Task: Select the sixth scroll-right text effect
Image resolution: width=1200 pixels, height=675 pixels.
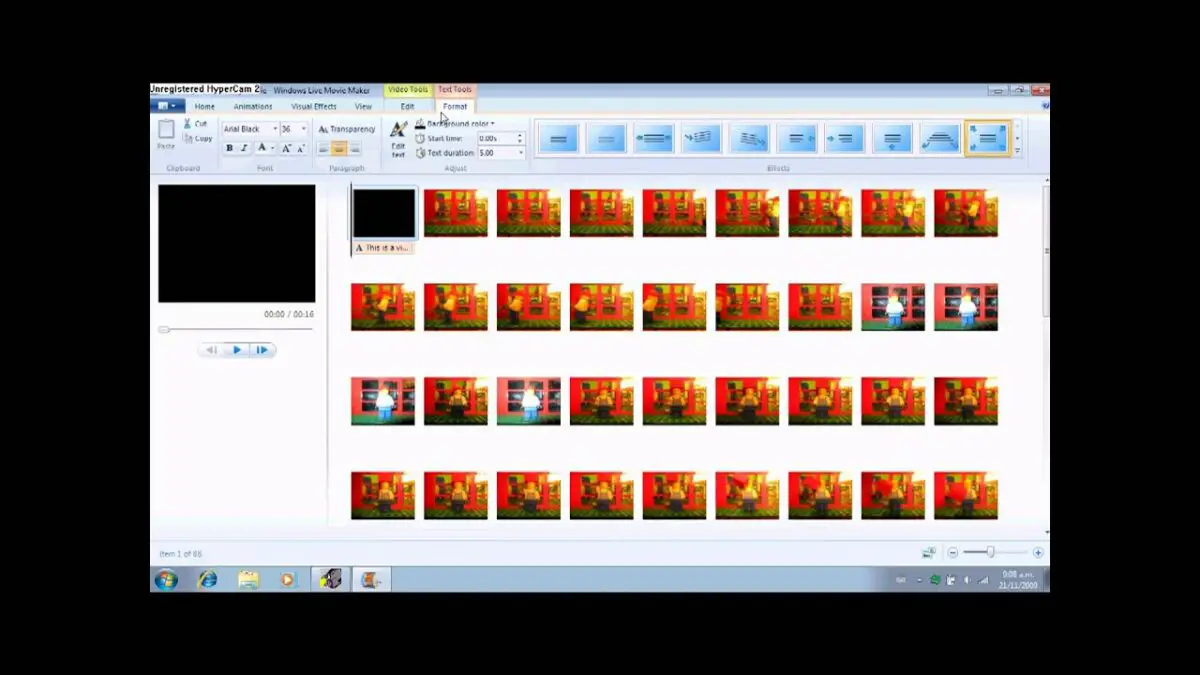Action: tap(797, 138)
